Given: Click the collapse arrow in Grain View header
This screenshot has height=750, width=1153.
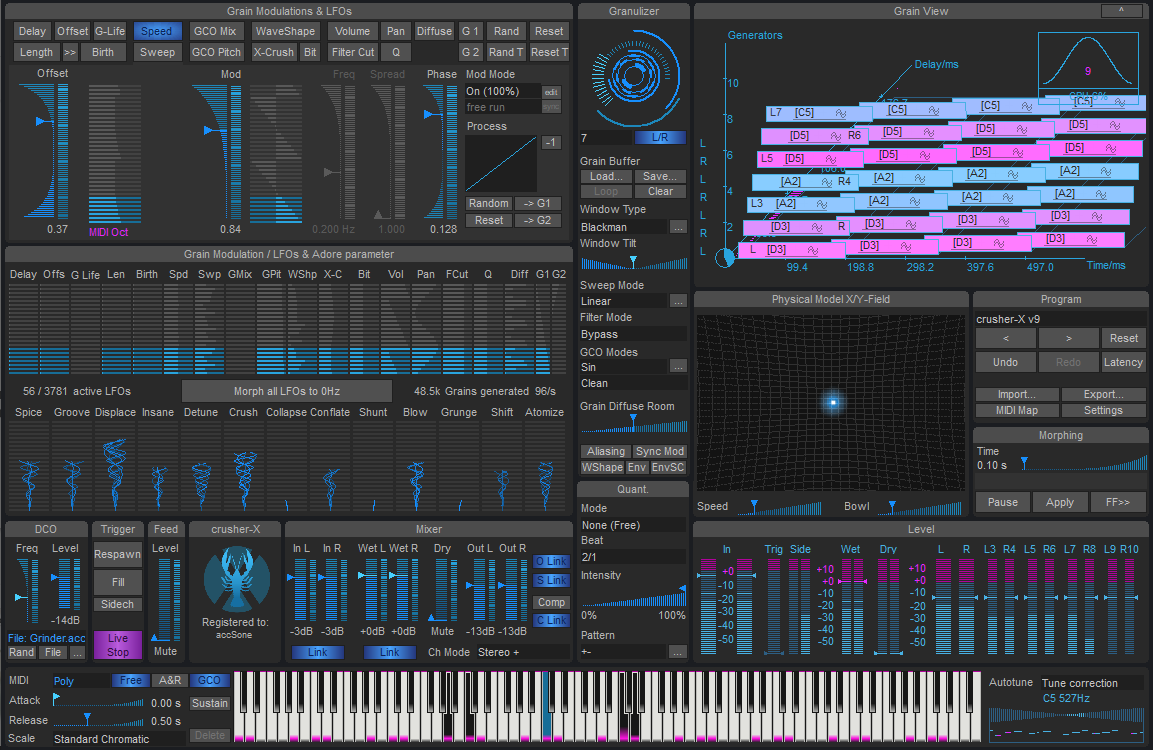Looking at the screenshot, I should (x=1120, y=11).
